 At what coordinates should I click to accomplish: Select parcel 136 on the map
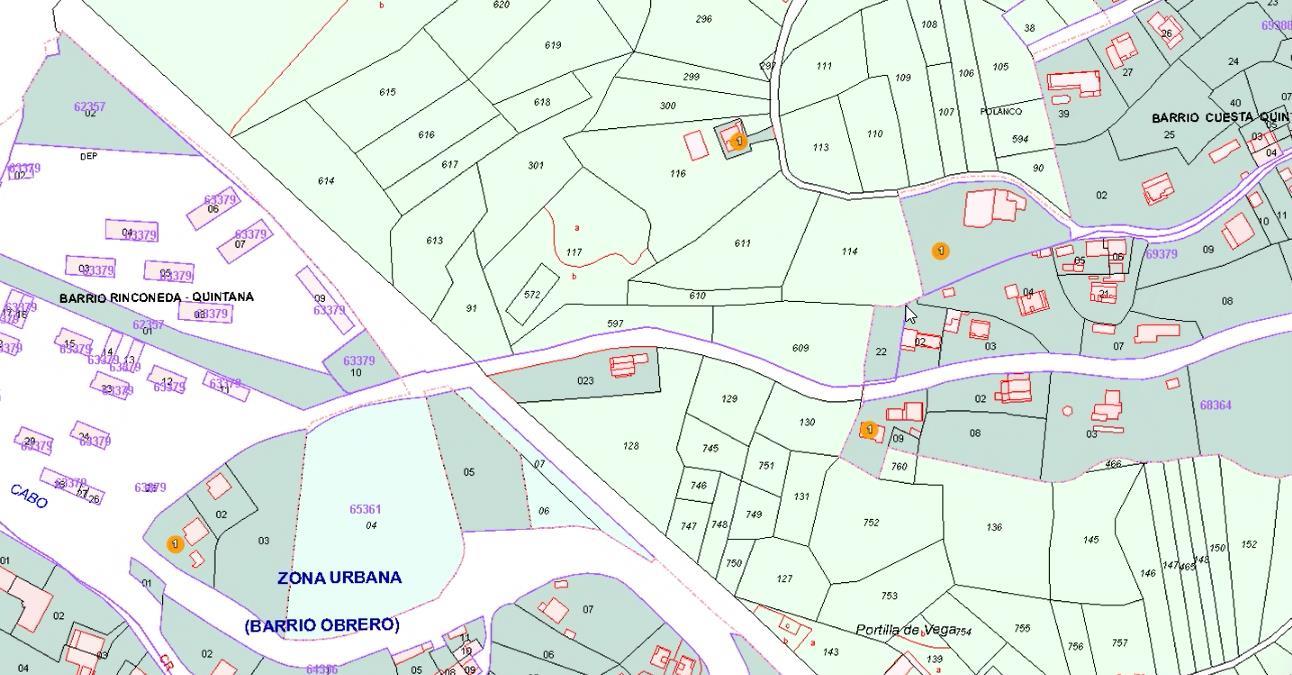pyautogui.click(x=993, y=527)
